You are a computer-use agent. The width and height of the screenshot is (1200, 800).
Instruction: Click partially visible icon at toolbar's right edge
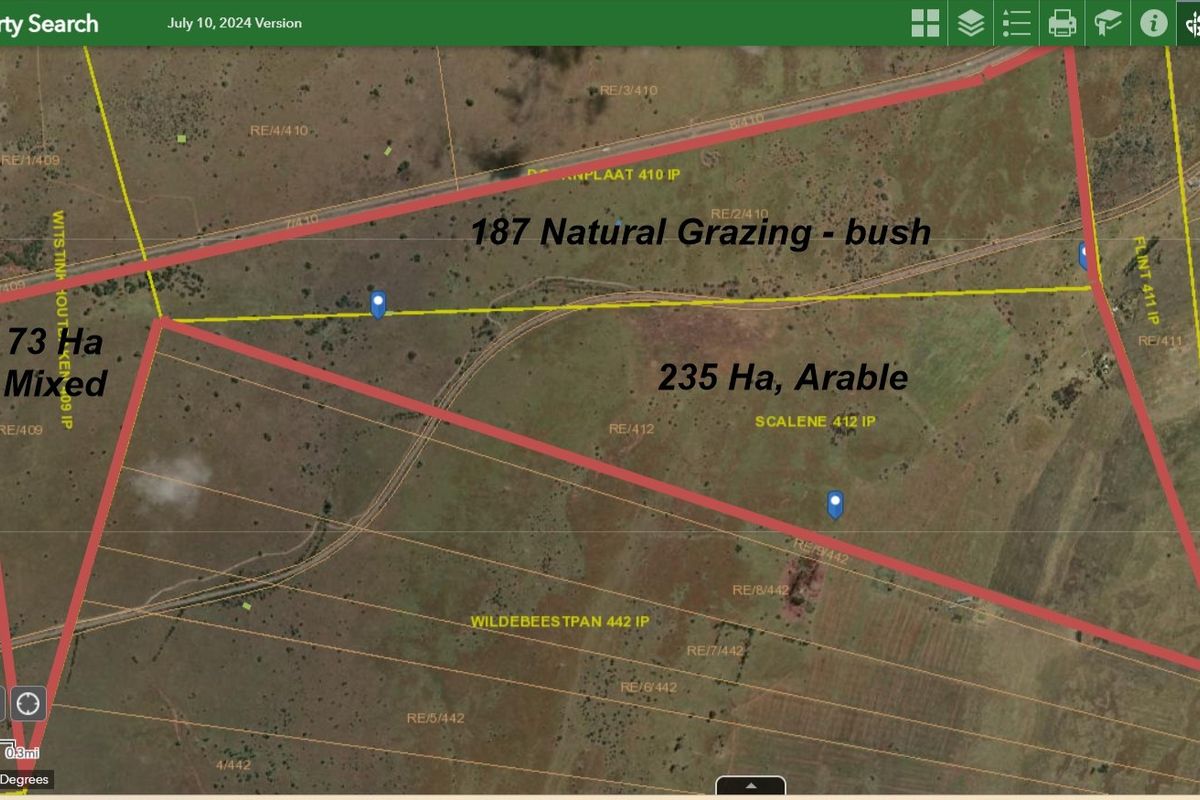pyautogui.click(x=1192, y=23)
